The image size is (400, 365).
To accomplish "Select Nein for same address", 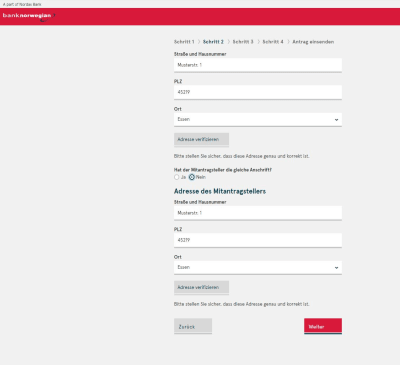I will click(x=192, y=177).
